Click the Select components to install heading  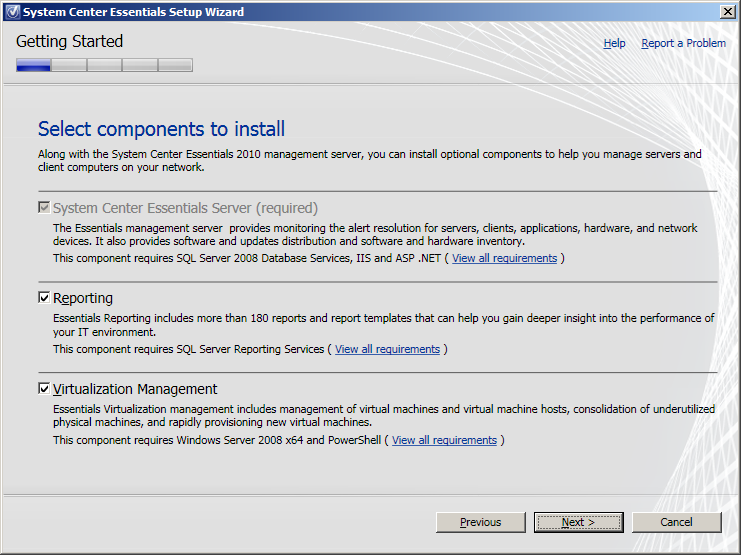click(161, 129)
